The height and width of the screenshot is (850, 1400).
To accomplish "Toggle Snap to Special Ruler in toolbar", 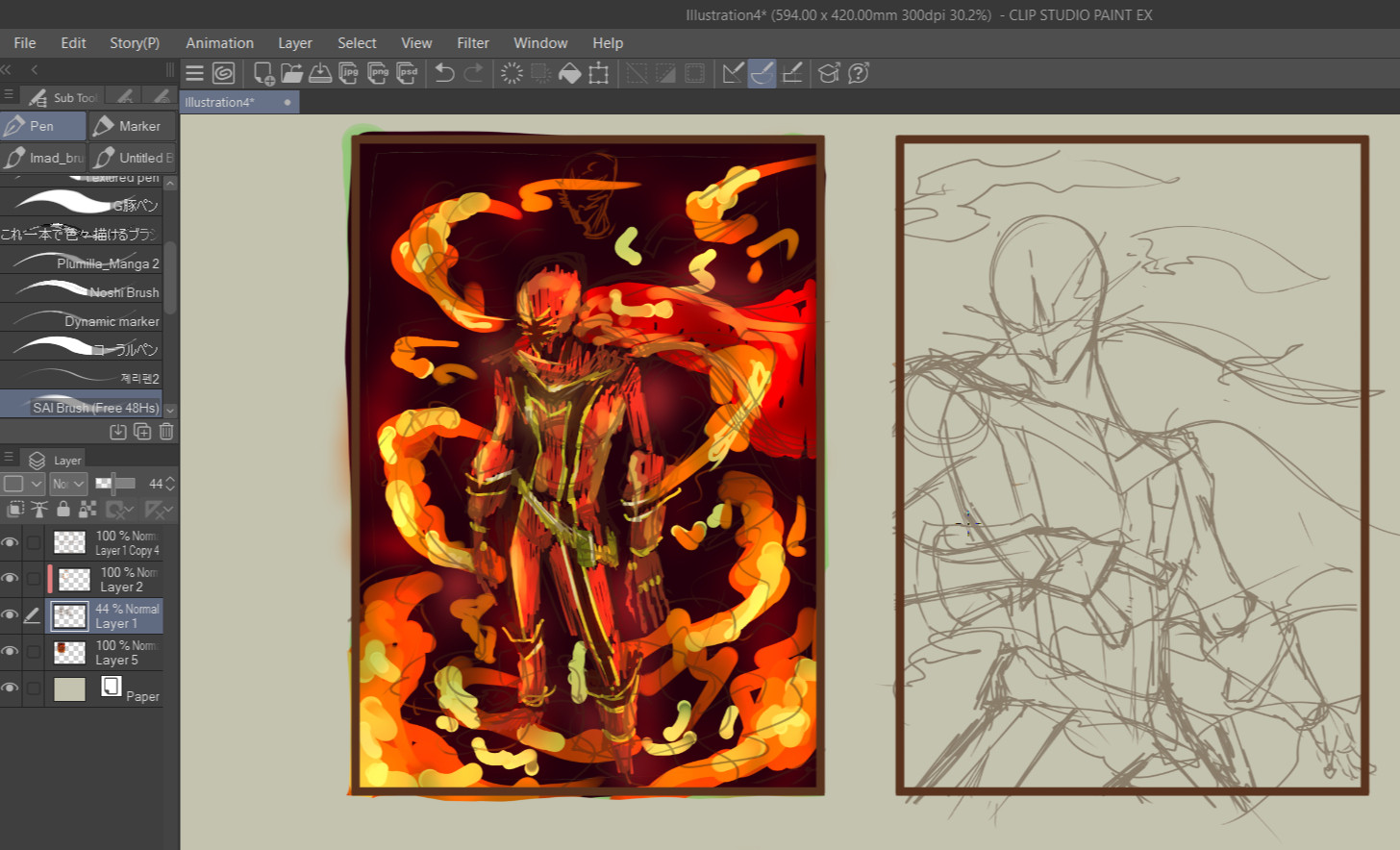I will (x=762, y=73).
